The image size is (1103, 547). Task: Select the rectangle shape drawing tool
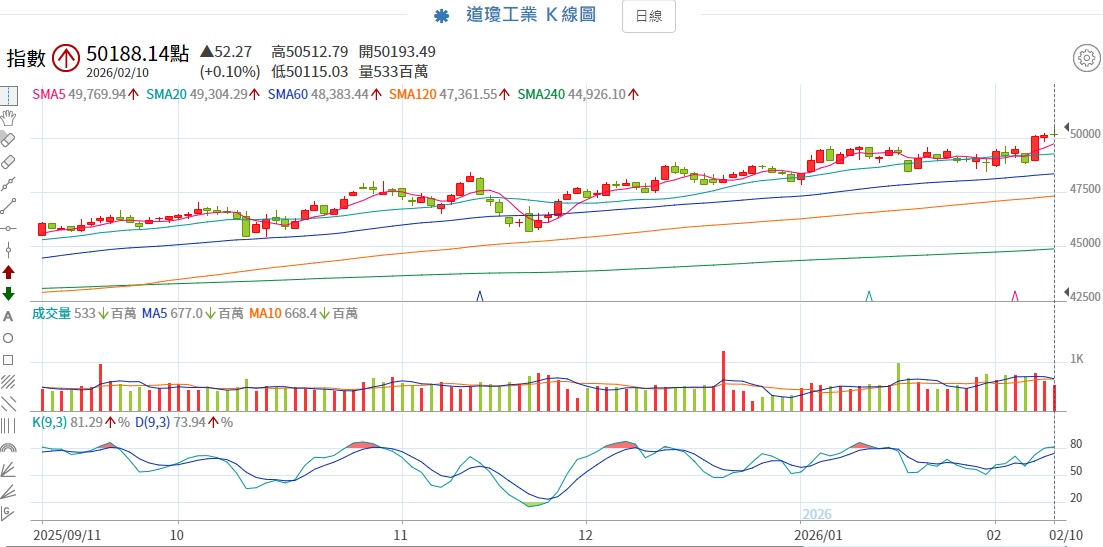pos(8,360)
